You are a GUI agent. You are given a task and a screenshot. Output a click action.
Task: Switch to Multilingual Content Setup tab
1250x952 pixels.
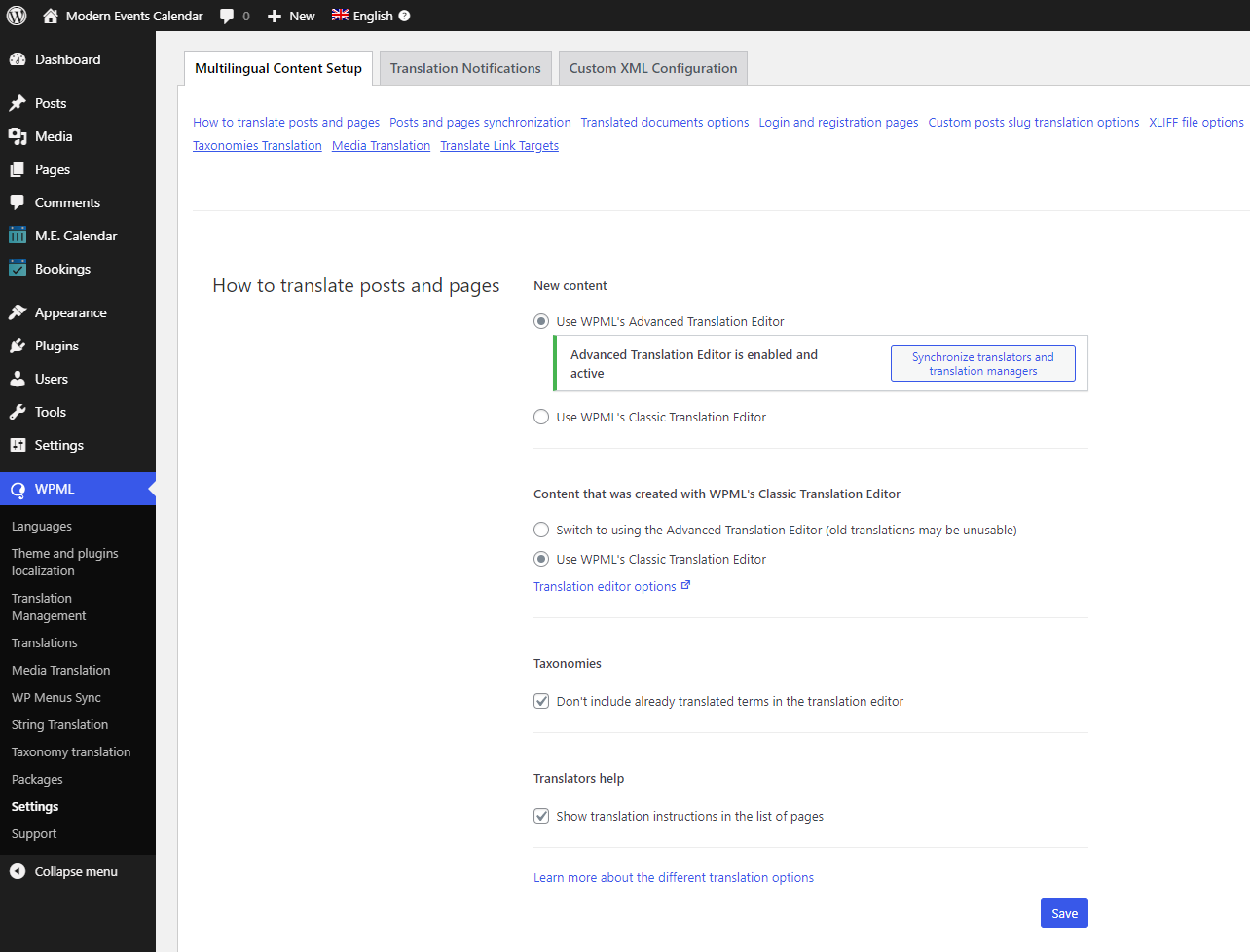point(278,68)
